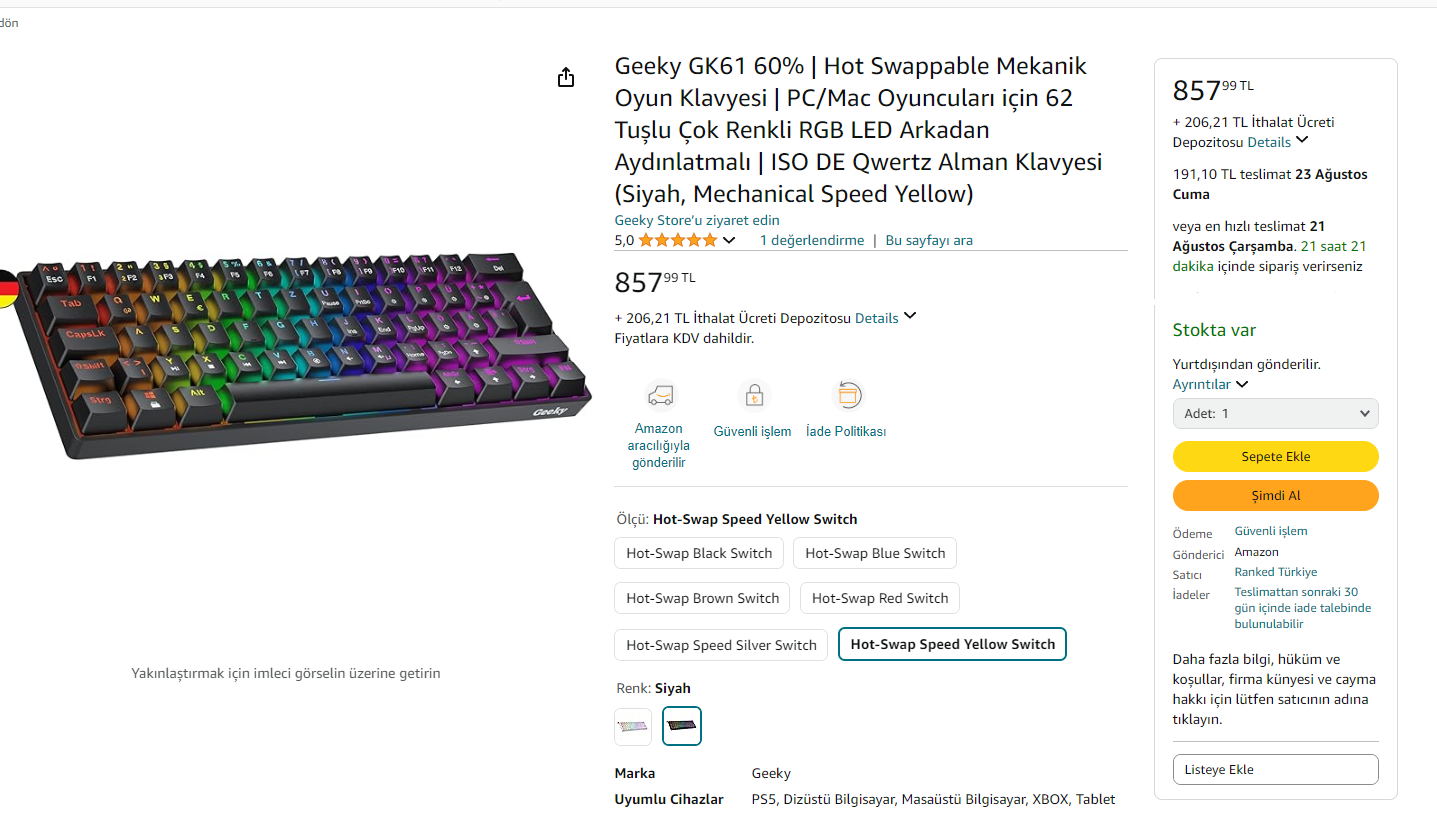Viewport: 1437px width, 819px height.
Task: Visit the Geeky Store link
Action: click(x=697, y=220)
